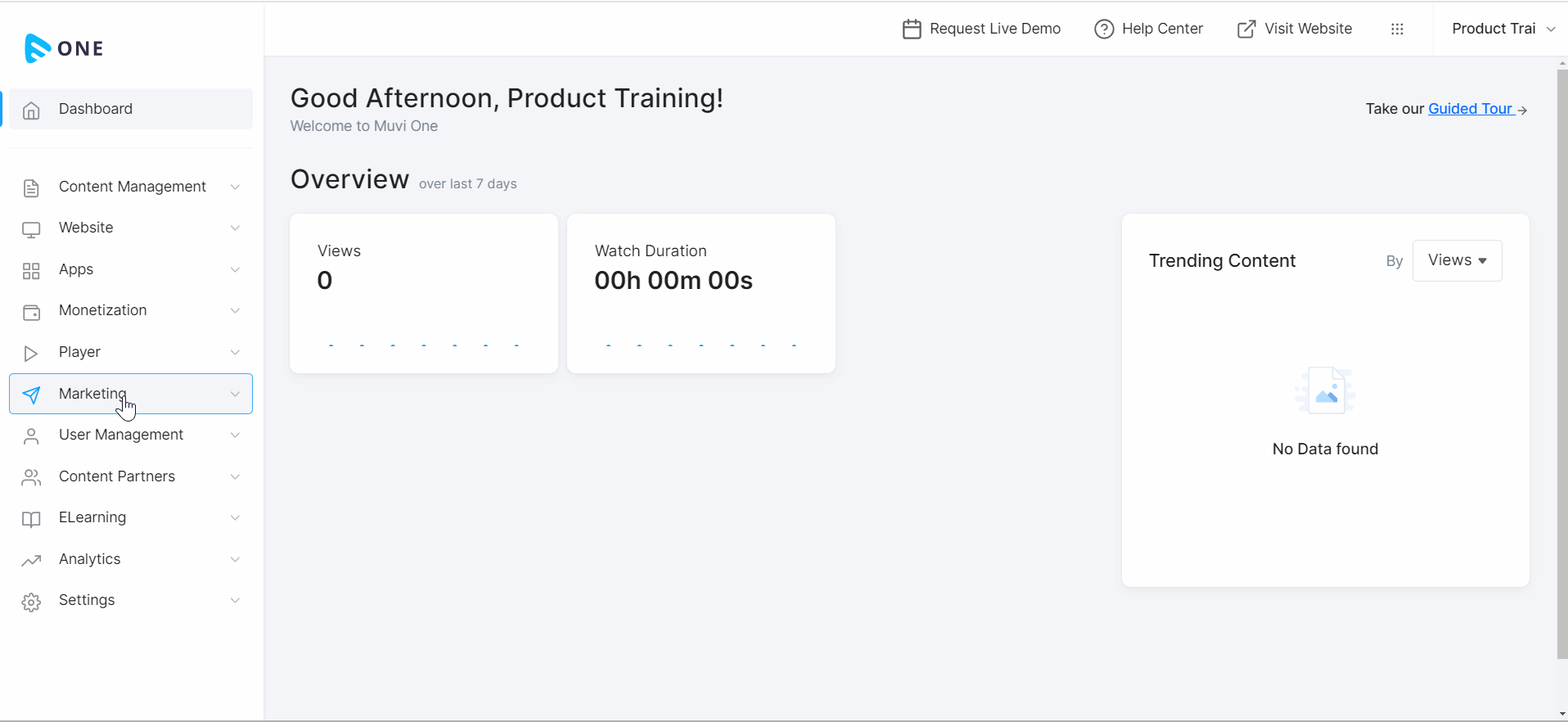Image resolution: width=1568 pixels, height=722 pixels.
Task: Click the Content Management document icon
Action: click(31, 187)
